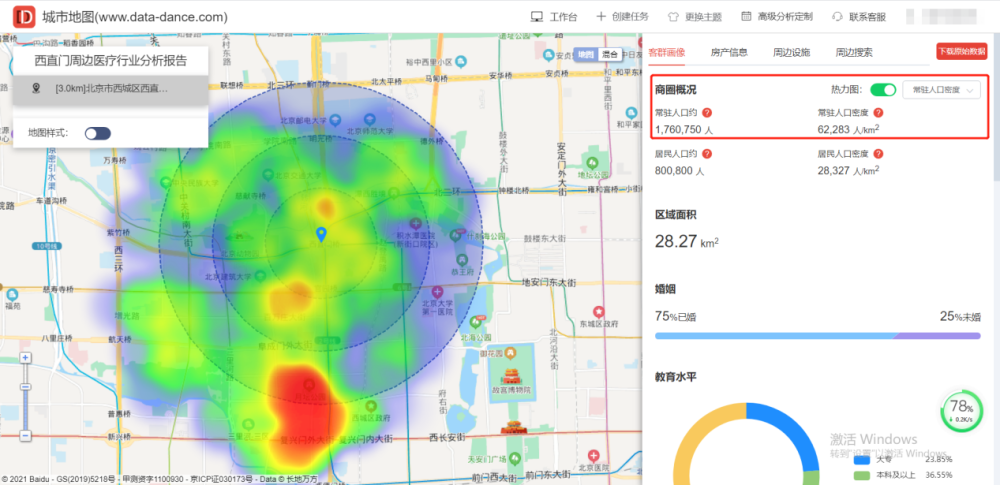Click the 北京大学第一医院 hospital icon
This screenshot has height=485, width=1000.
coord(437,292)
